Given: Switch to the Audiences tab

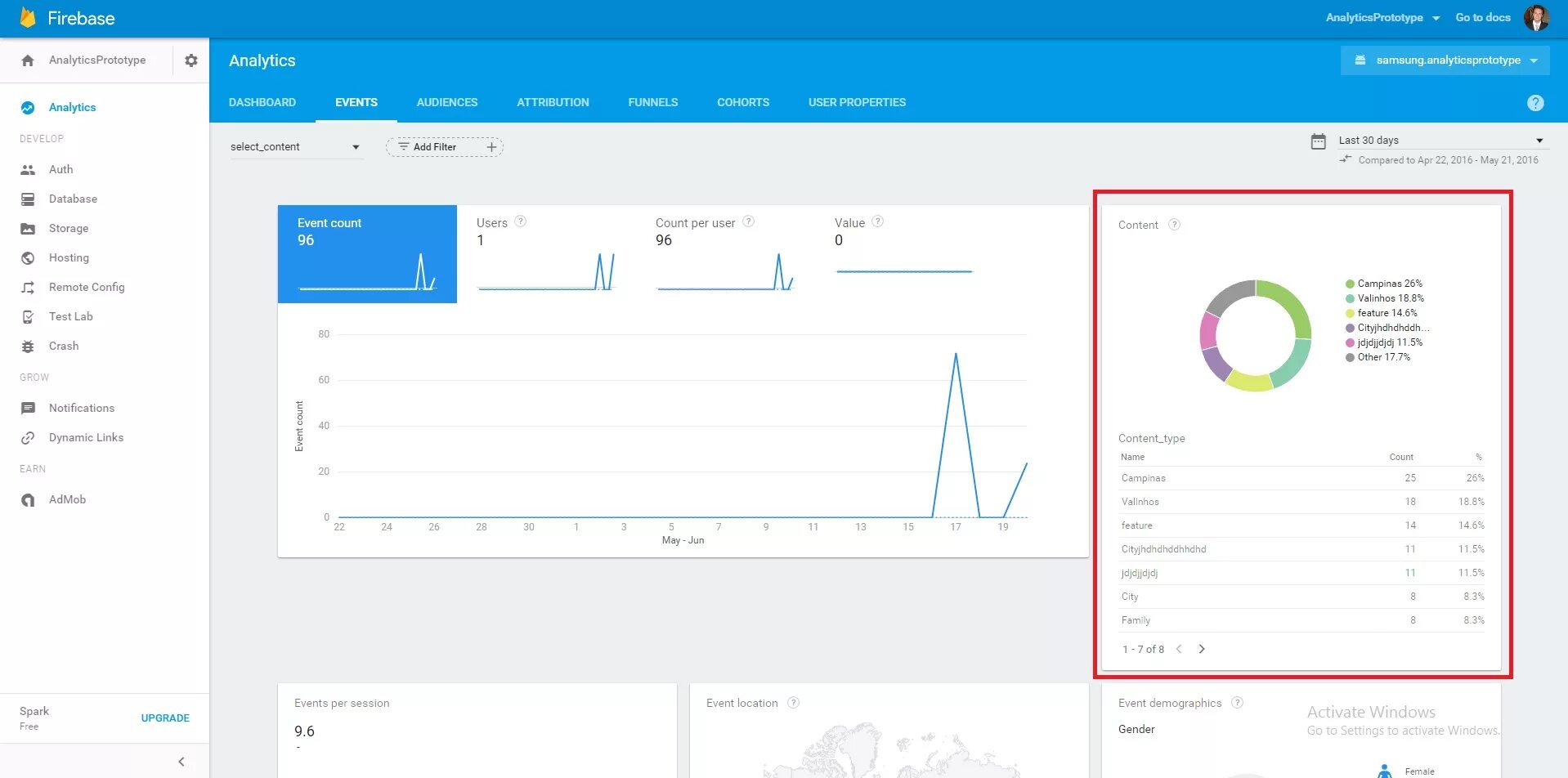Looking at the screenshot, I should (x=447, y=102).
